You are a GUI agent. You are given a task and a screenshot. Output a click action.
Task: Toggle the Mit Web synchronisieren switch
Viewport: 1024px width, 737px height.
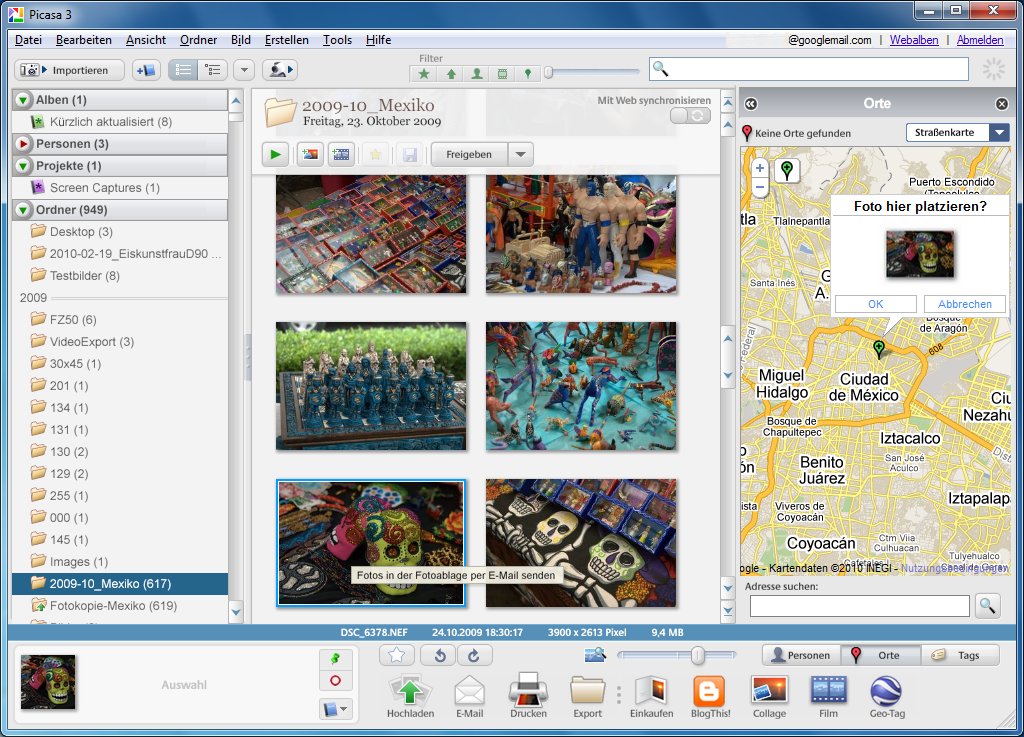coord(690,116)
